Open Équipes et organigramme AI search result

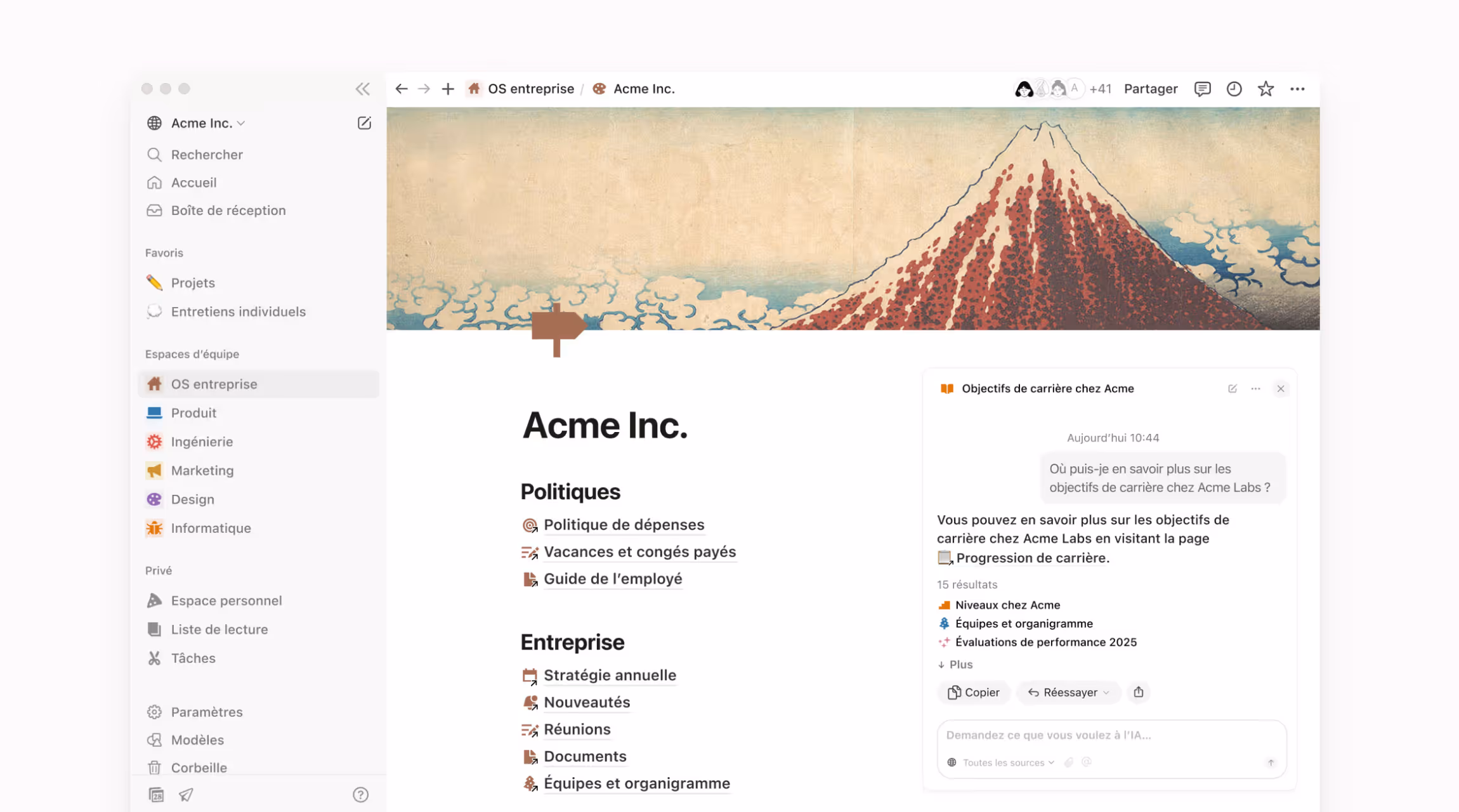click(1016, 624)
